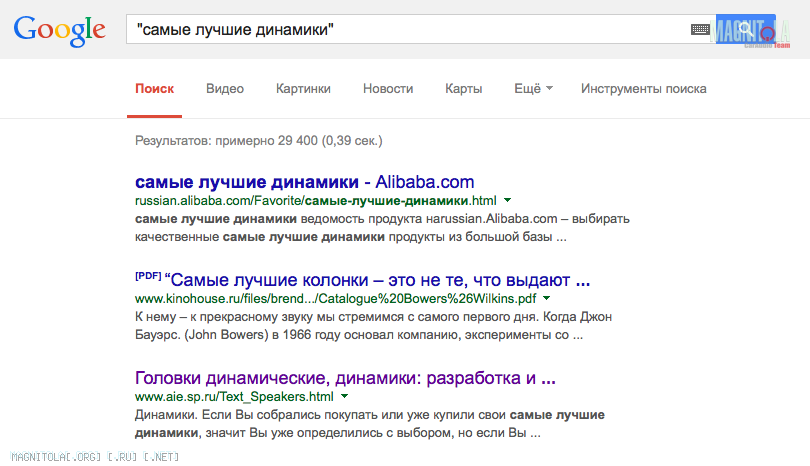The height and width of the screenshot is (466, 810).
Task: Click the snippet starting Динамики. Если Вы
Action: pyautogui.click(x=370, y=424)
